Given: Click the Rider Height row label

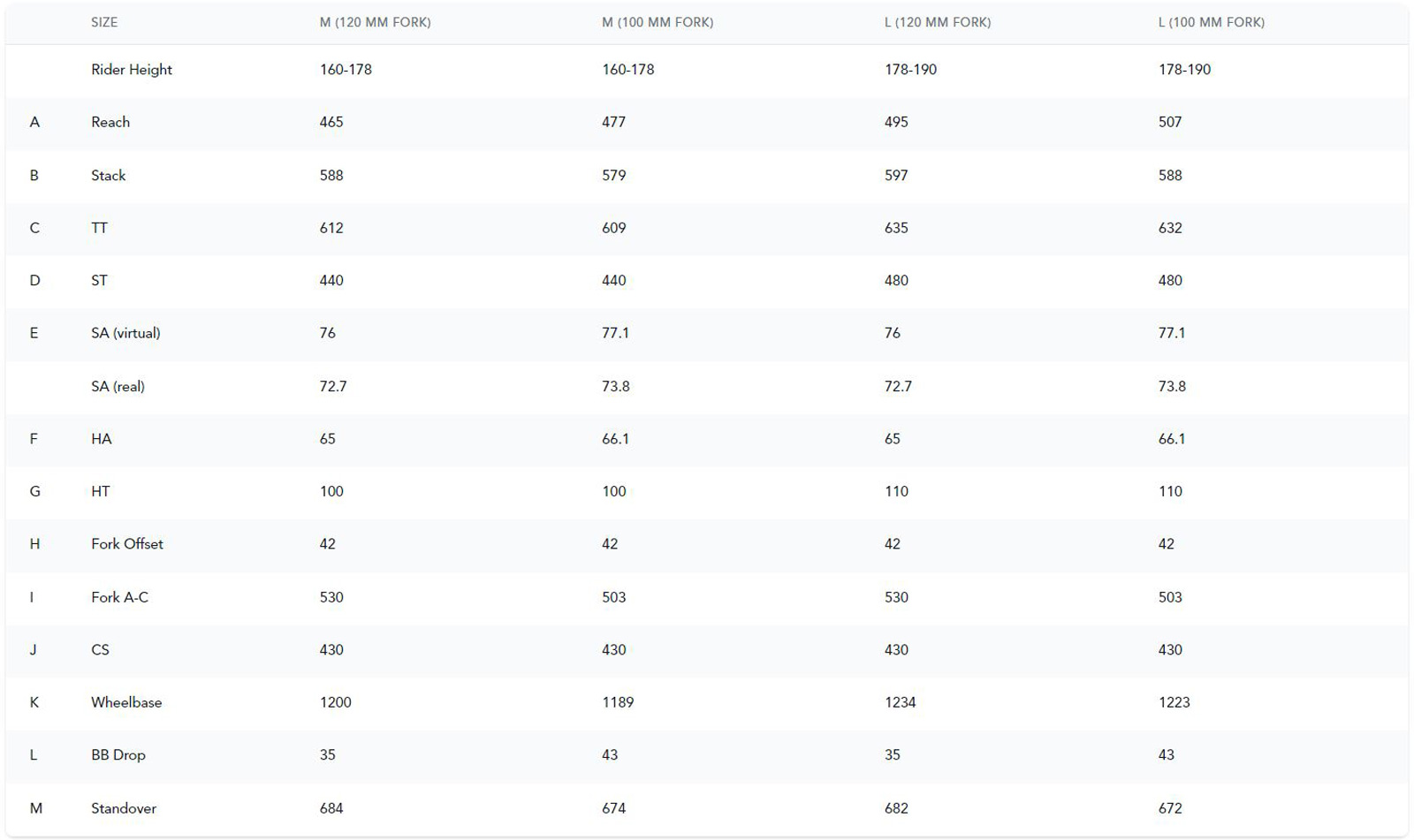Looking at the screenshot, I should [132, 70].
